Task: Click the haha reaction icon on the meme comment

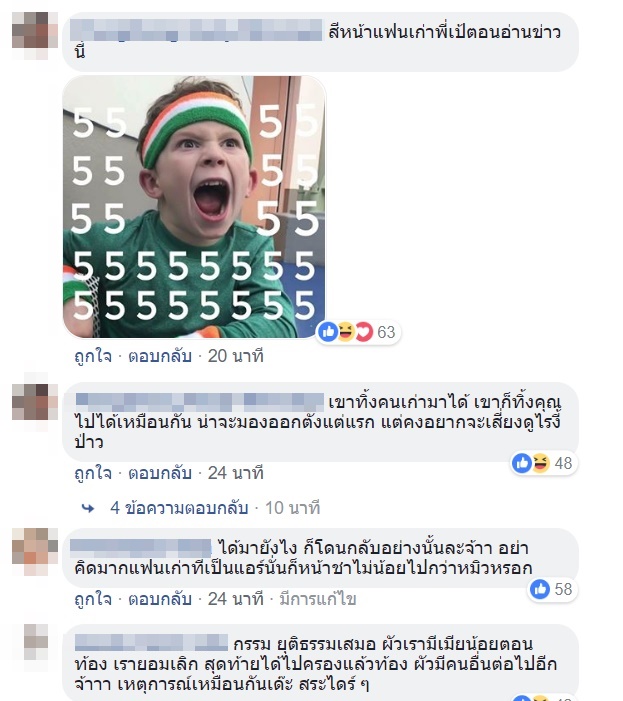Action: tap(345, 332)
